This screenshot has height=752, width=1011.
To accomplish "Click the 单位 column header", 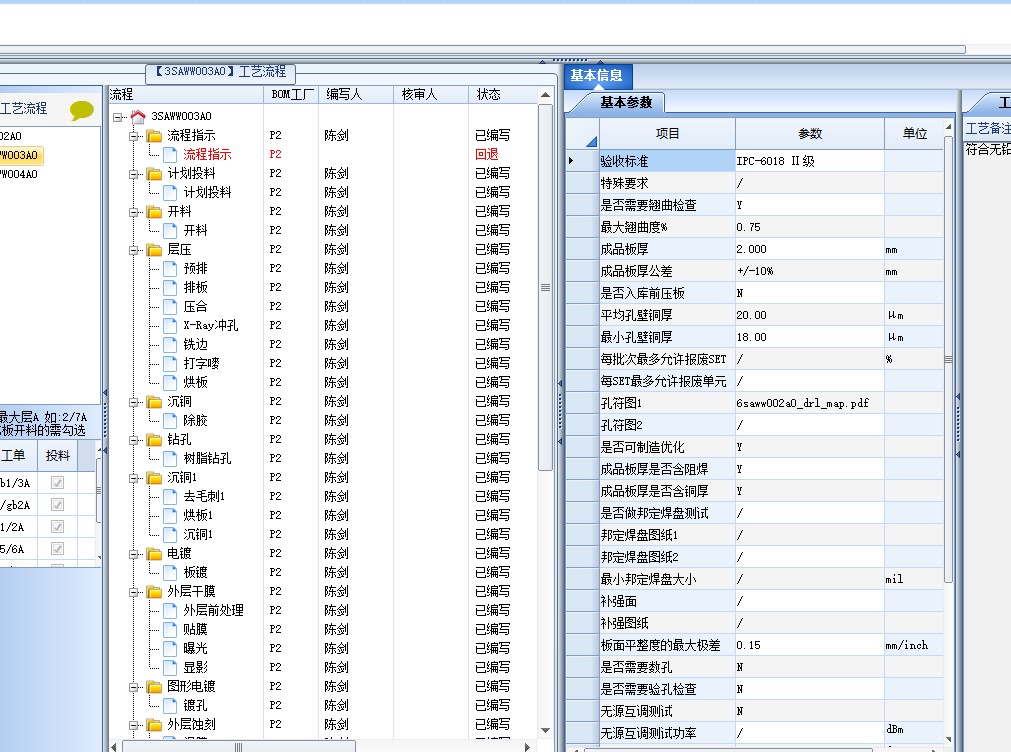I will 914,134.
